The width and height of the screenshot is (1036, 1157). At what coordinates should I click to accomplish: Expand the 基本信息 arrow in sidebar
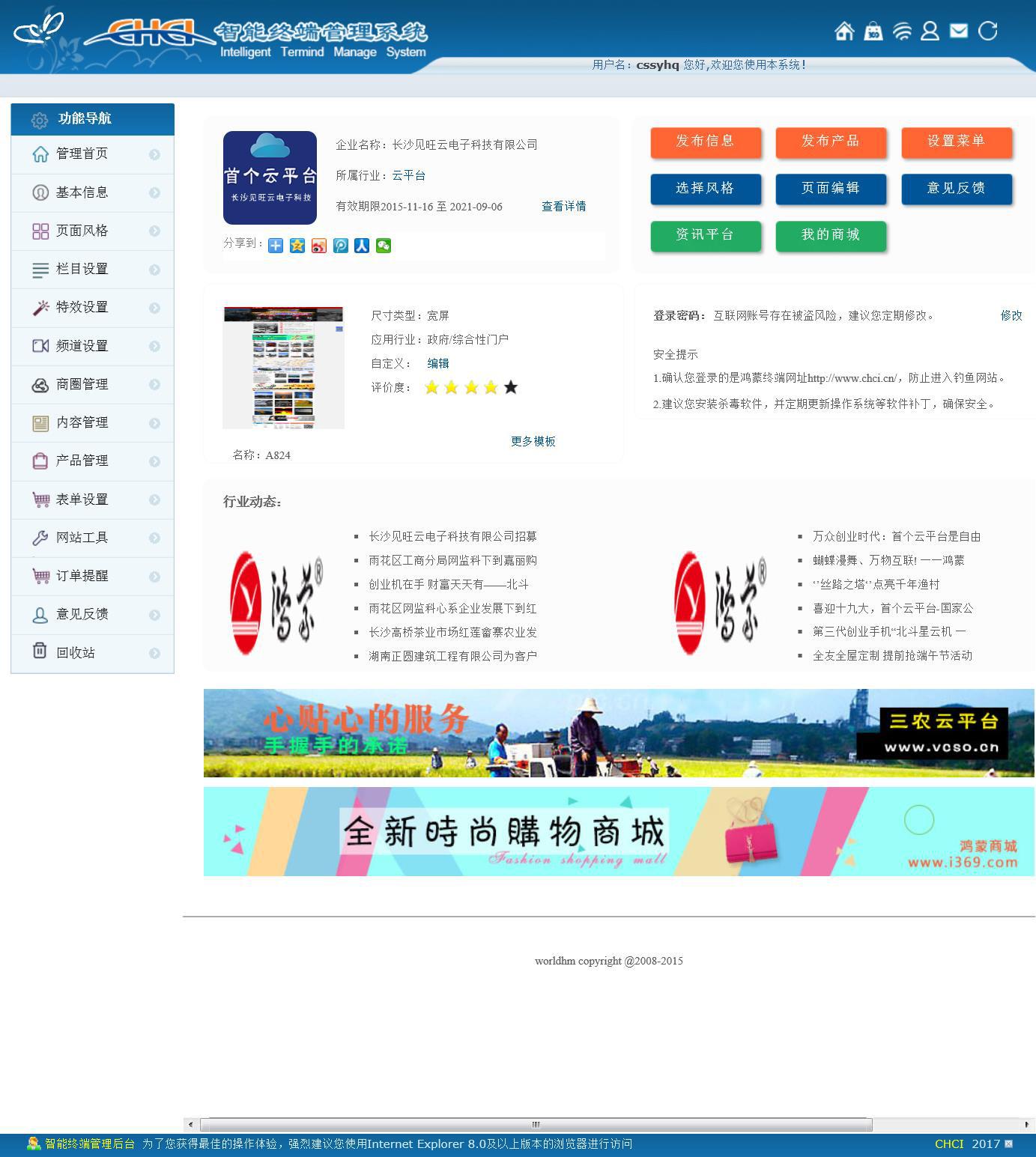[154, 193]
